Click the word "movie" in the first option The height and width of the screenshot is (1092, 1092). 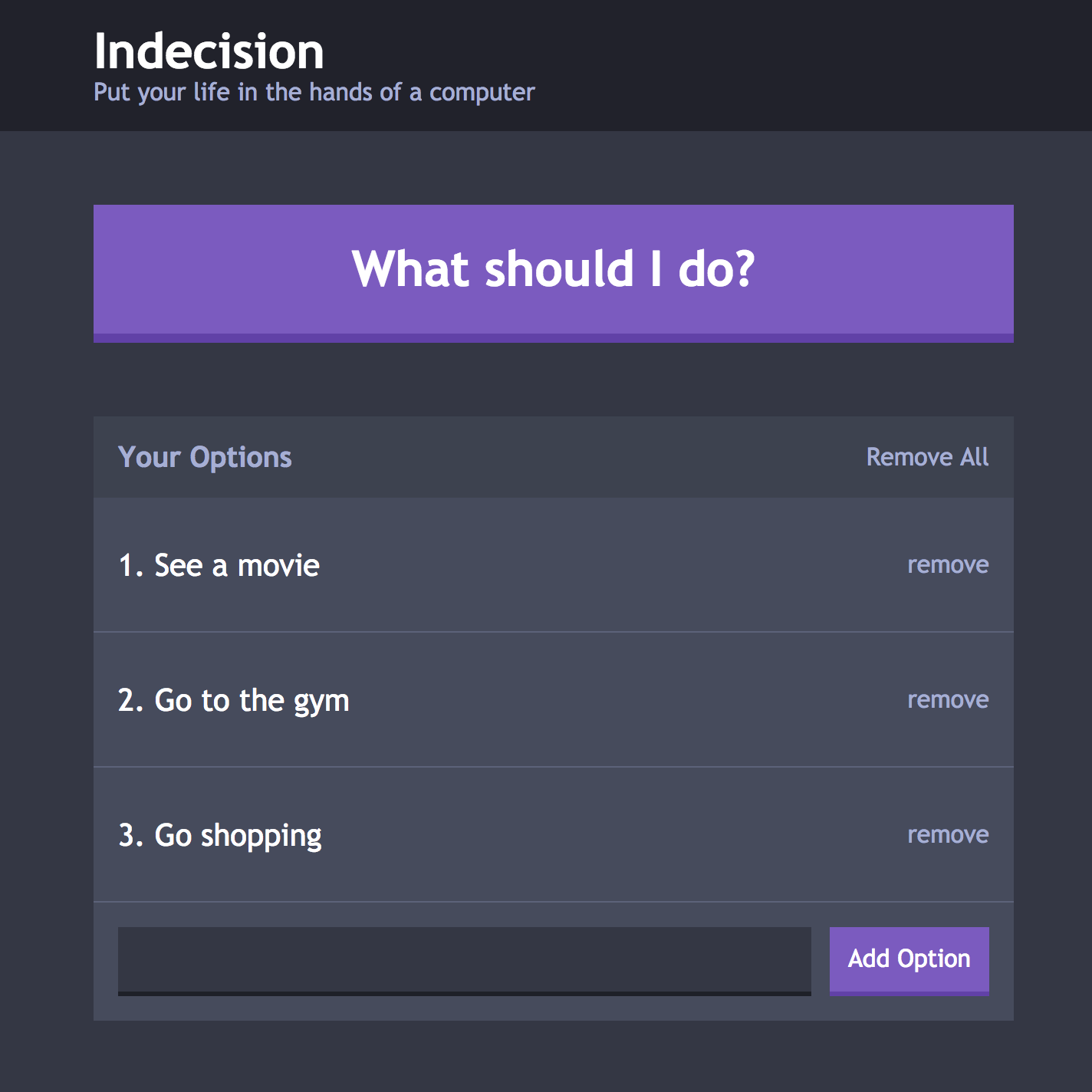point(278,566)
